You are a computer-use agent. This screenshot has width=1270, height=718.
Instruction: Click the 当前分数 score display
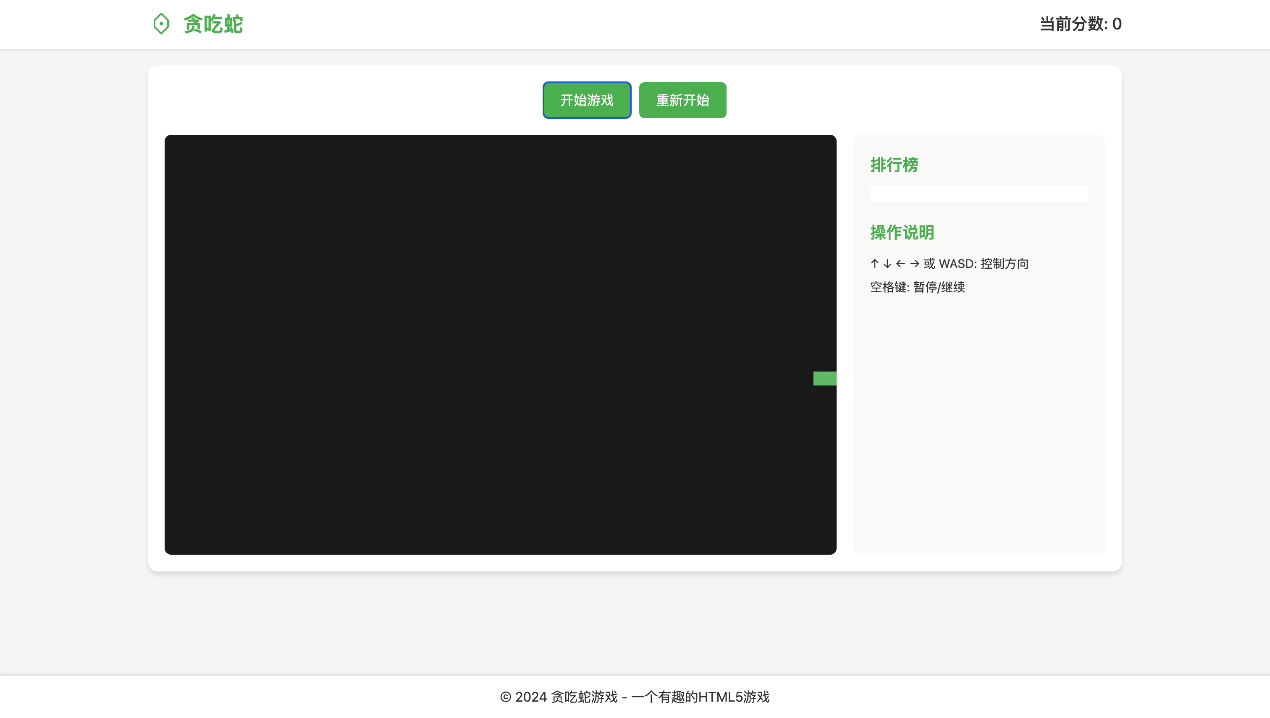1074,24
